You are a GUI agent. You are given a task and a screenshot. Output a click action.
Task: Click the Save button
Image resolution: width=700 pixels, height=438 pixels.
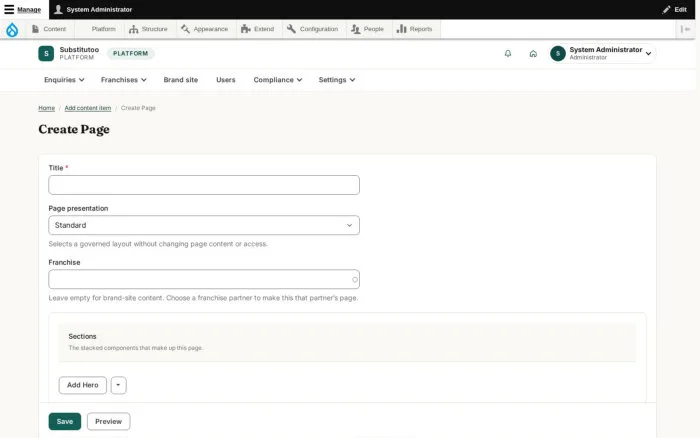pos(65,421)
